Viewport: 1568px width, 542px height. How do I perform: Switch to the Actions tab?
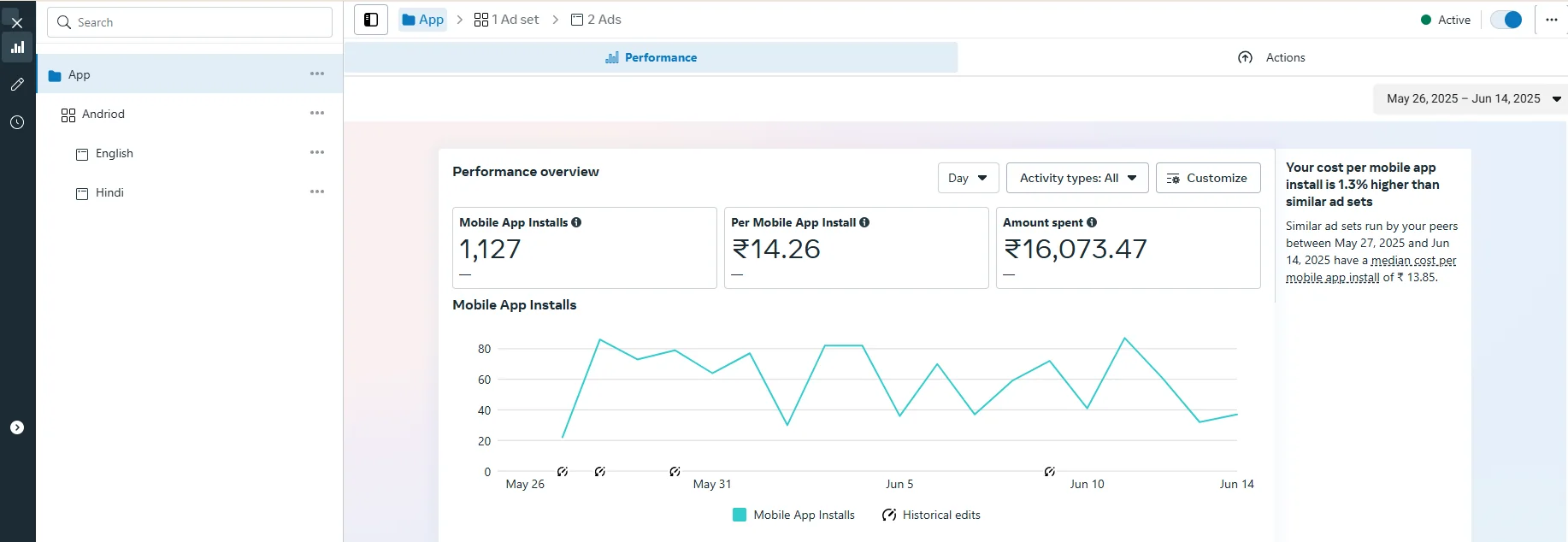click(1271, 57)
